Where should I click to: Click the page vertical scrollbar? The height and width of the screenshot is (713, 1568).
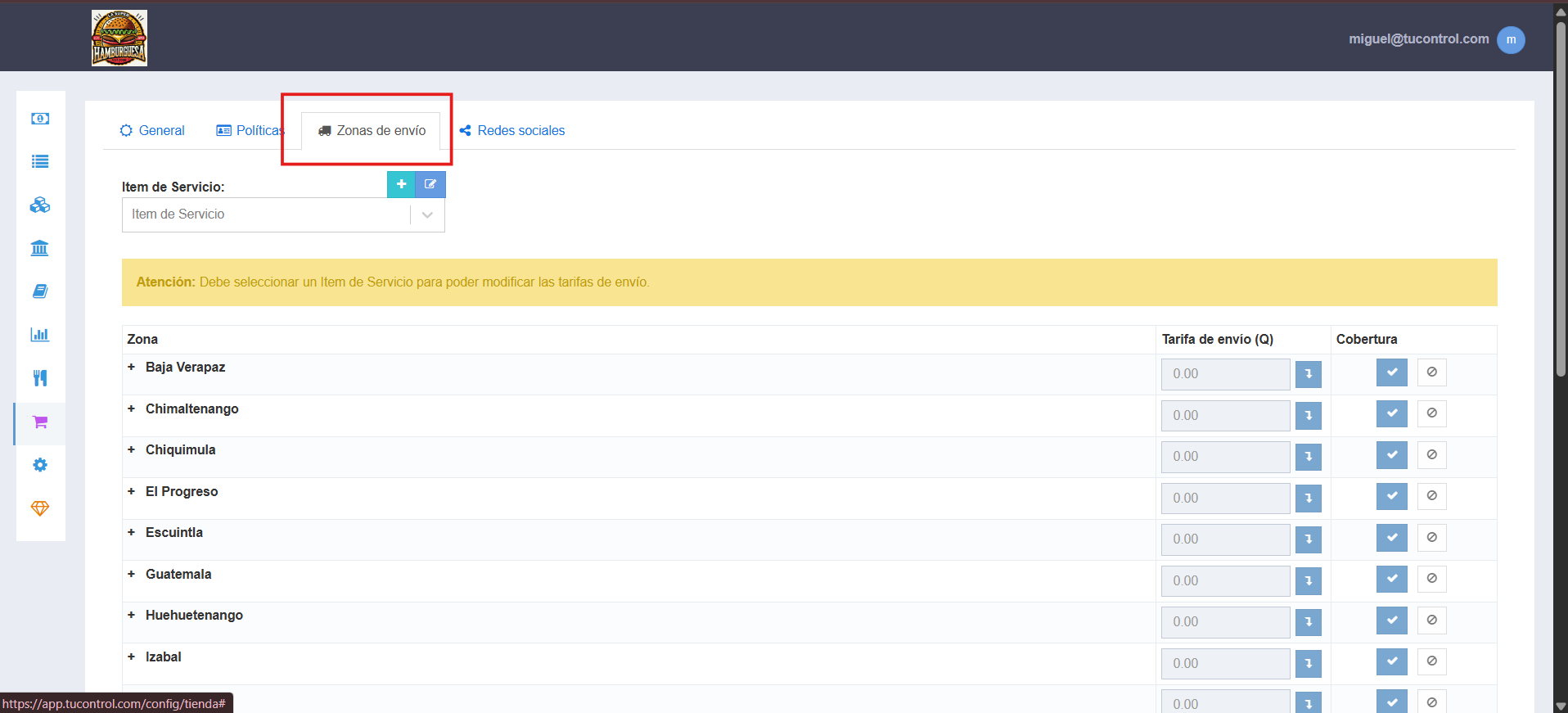tap(1561, 196)
